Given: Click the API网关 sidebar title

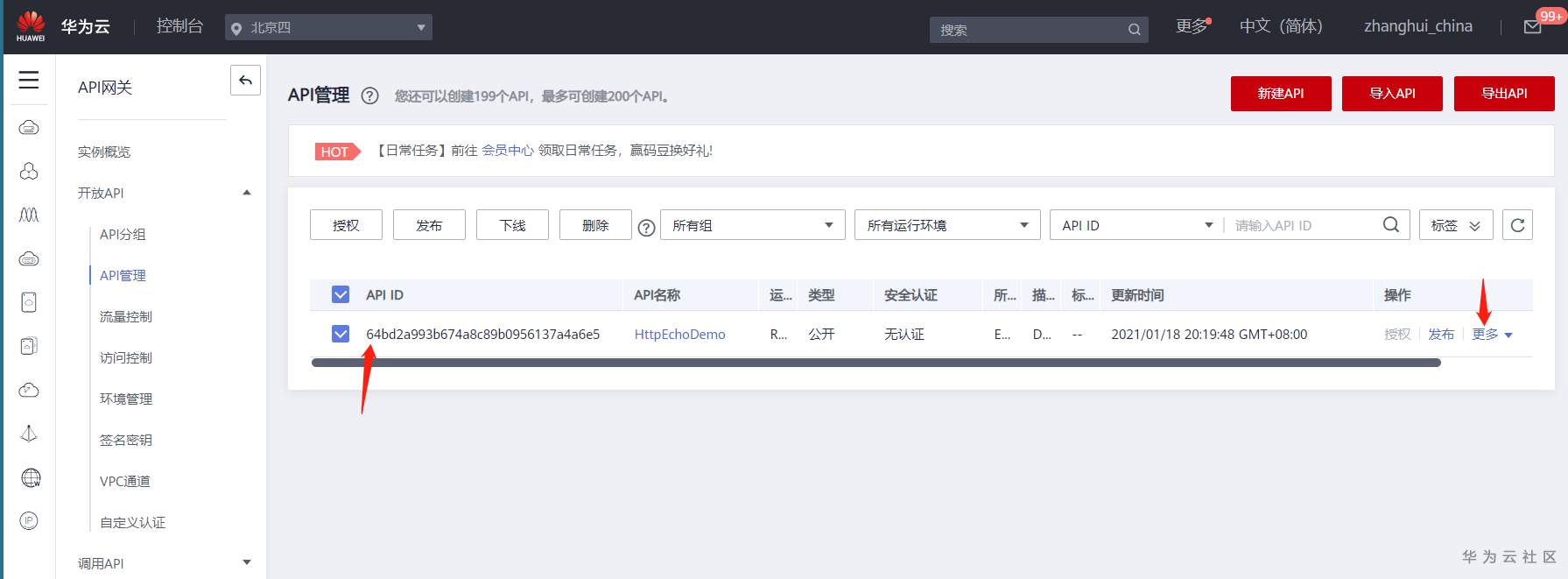Looking at the screenshot, I should tap(105, 88).
